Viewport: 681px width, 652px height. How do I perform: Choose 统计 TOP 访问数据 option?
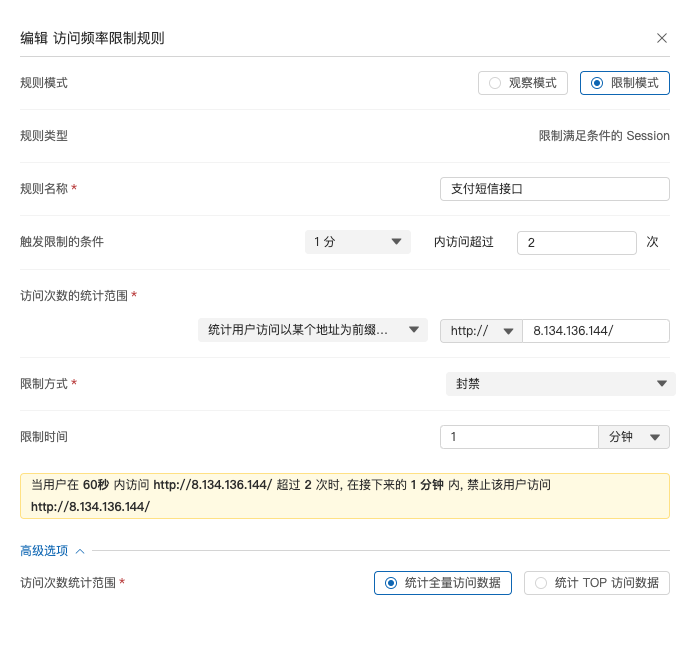pos(596,583)
